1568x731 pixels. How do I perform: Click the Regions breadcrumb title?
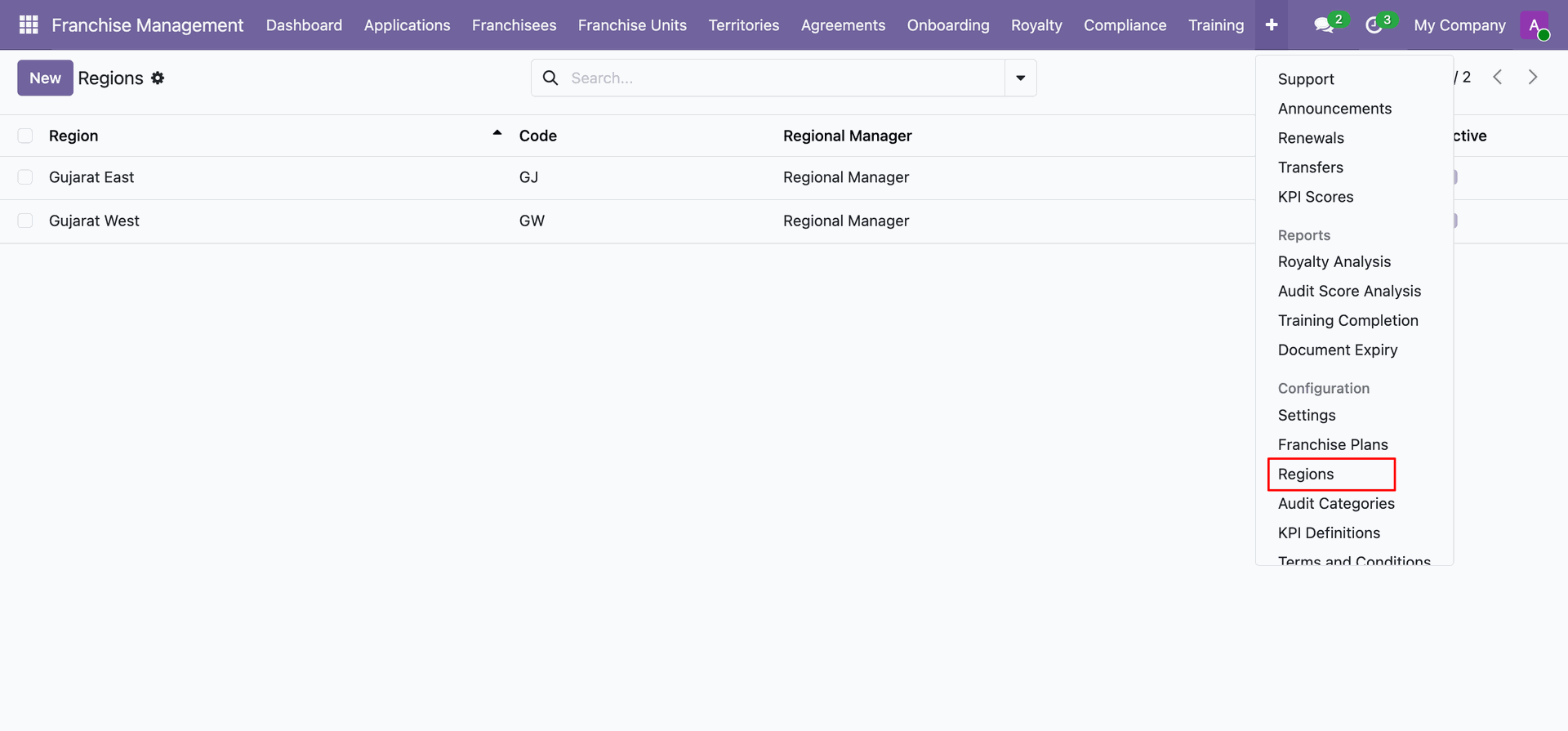point(110,78)
